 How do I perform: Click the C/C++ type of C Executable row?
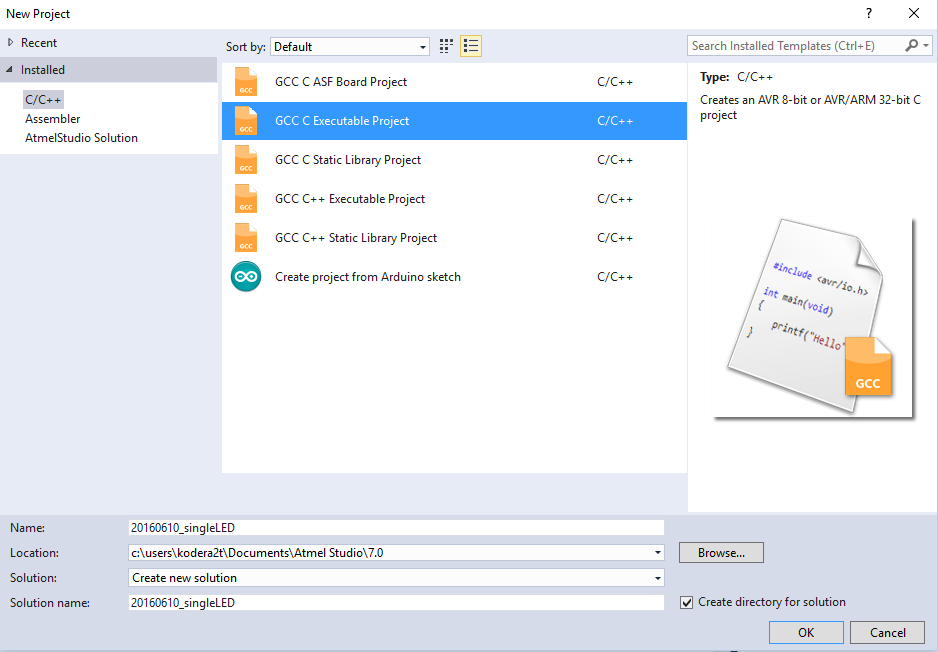coord(614,121)
